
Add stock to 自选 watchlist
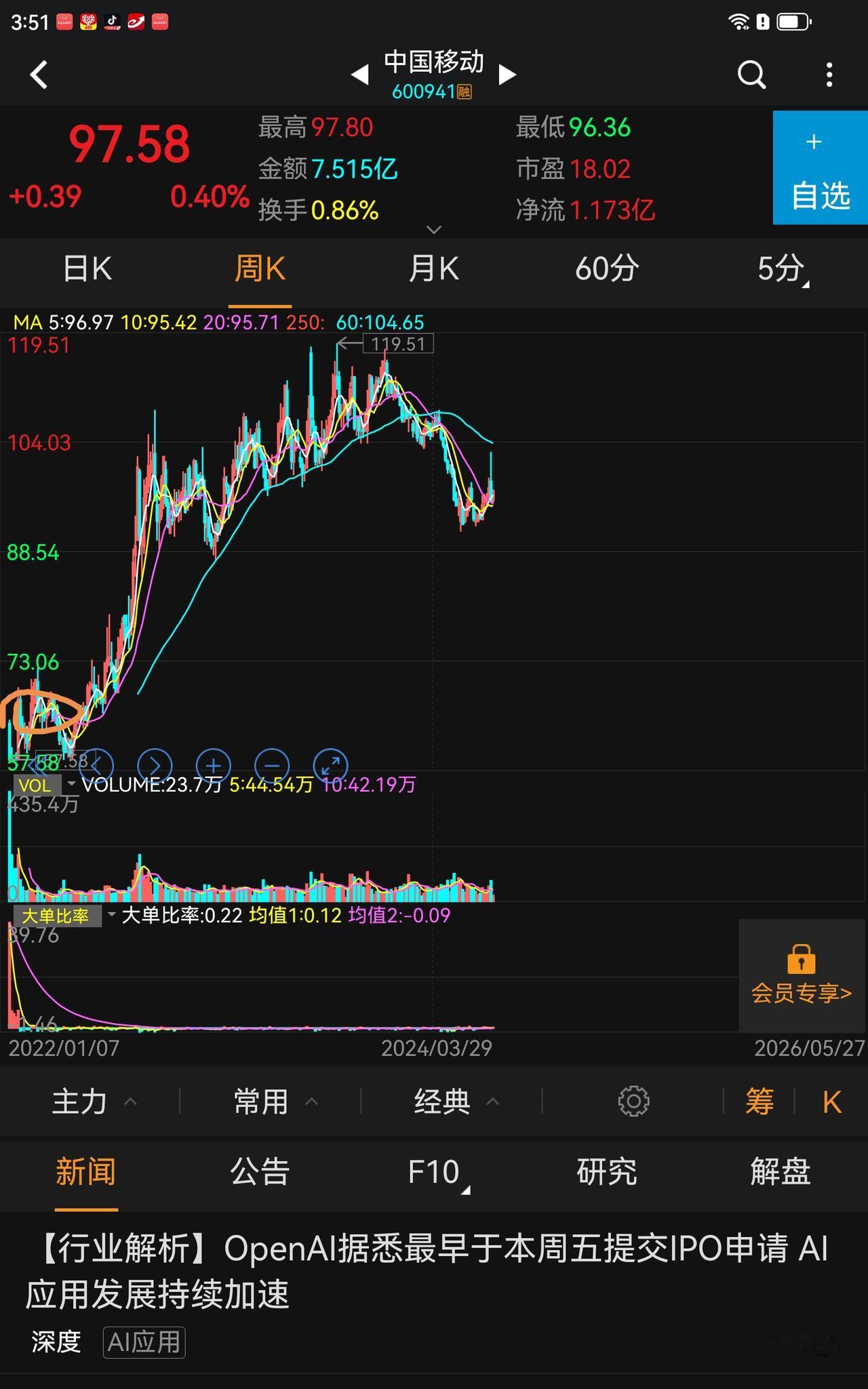click(x=821, y=168)
